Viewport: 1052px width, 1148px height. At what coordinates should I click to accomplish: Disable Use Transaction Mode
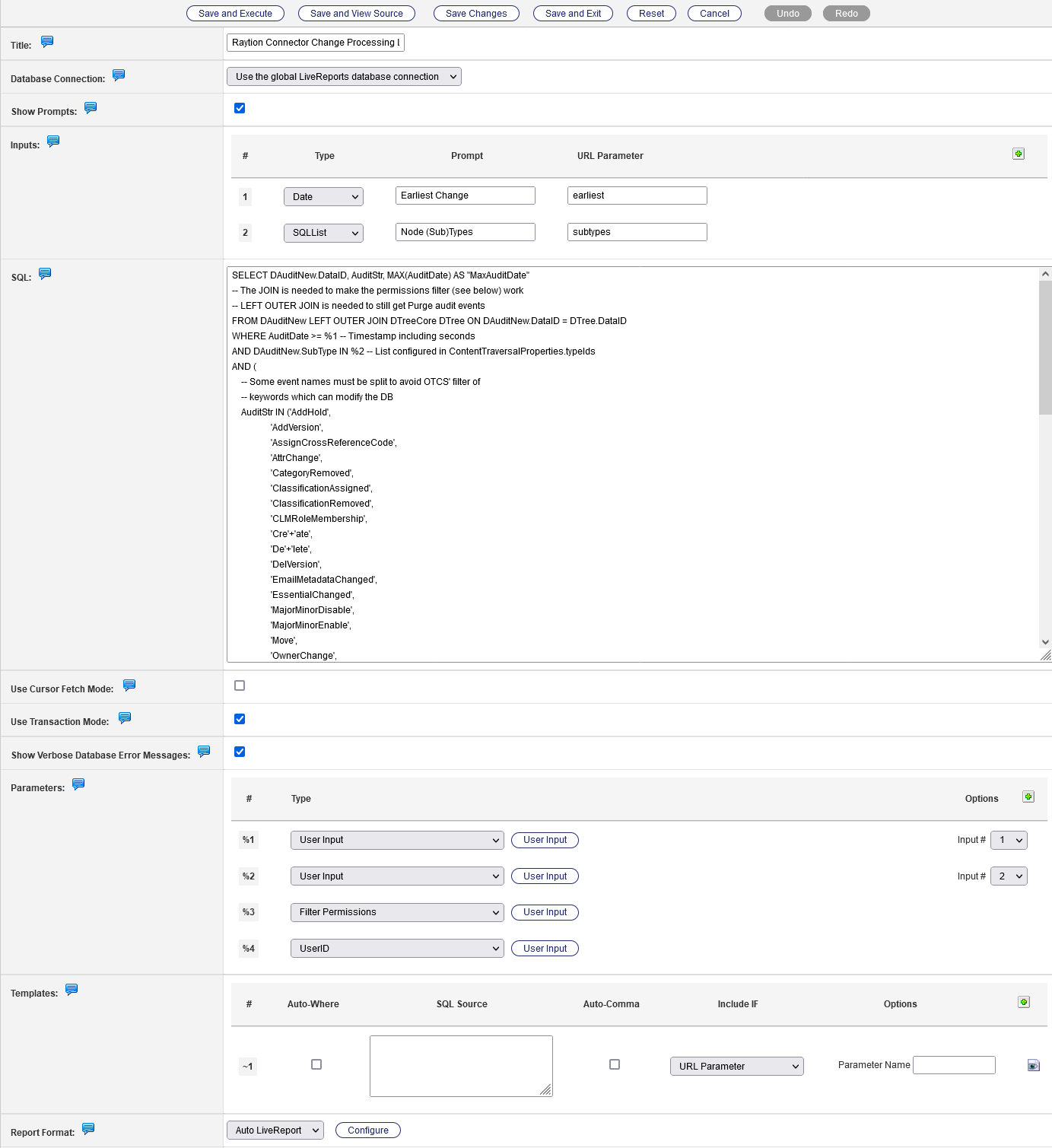[240, 718]
